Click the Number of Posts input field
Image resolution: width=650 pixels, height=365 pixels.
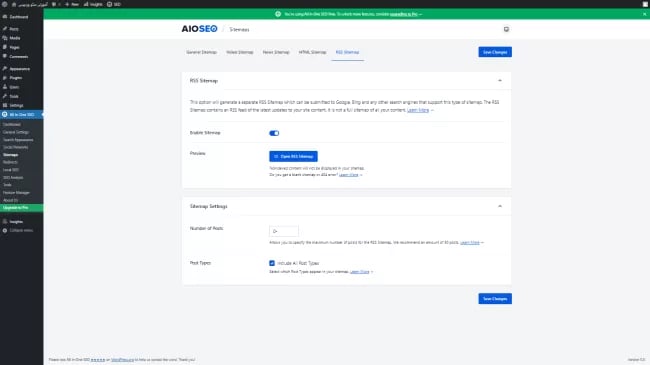click(x=284, y=231)
